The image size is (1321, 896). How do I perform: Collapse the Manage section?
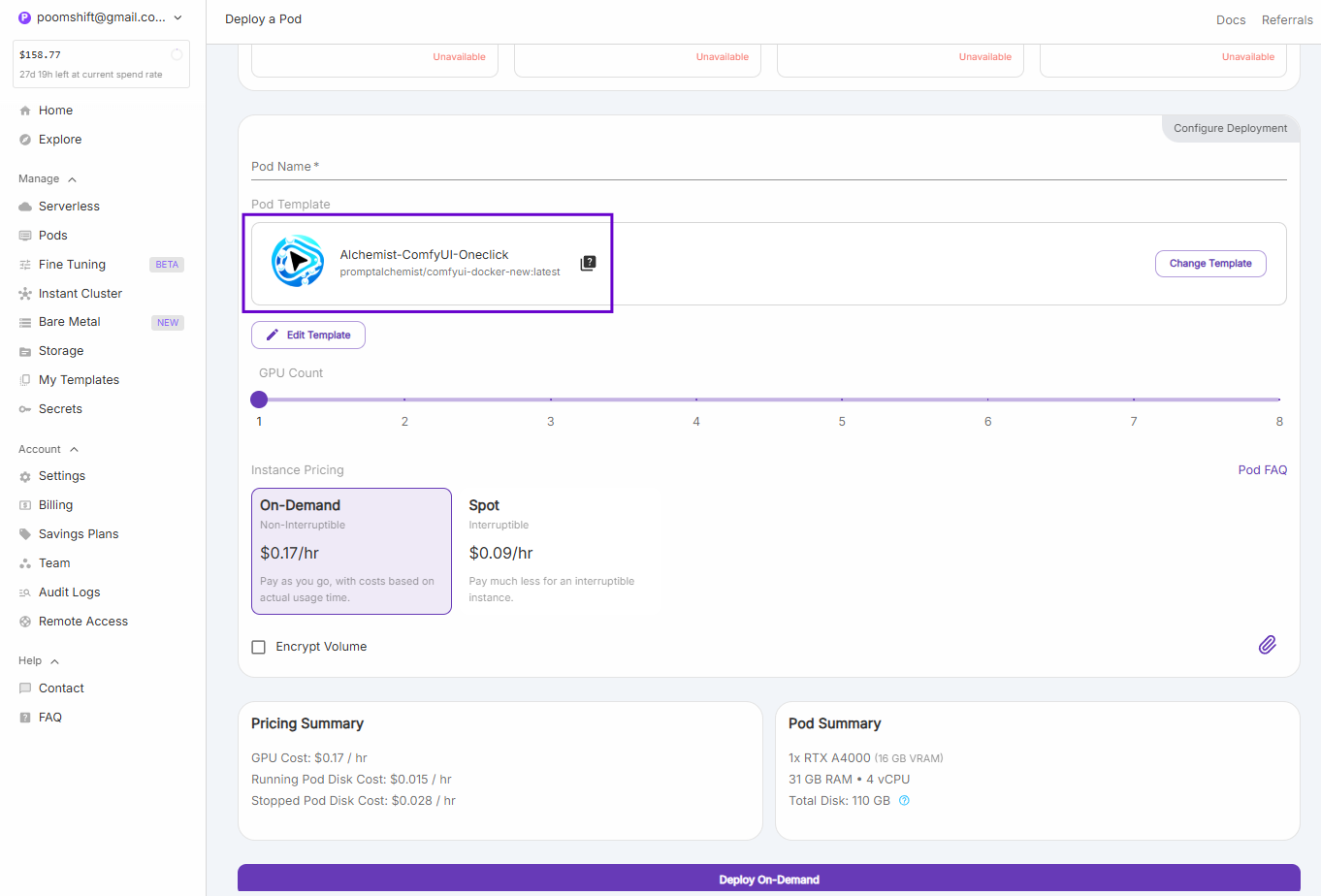(x=48, y=179)
